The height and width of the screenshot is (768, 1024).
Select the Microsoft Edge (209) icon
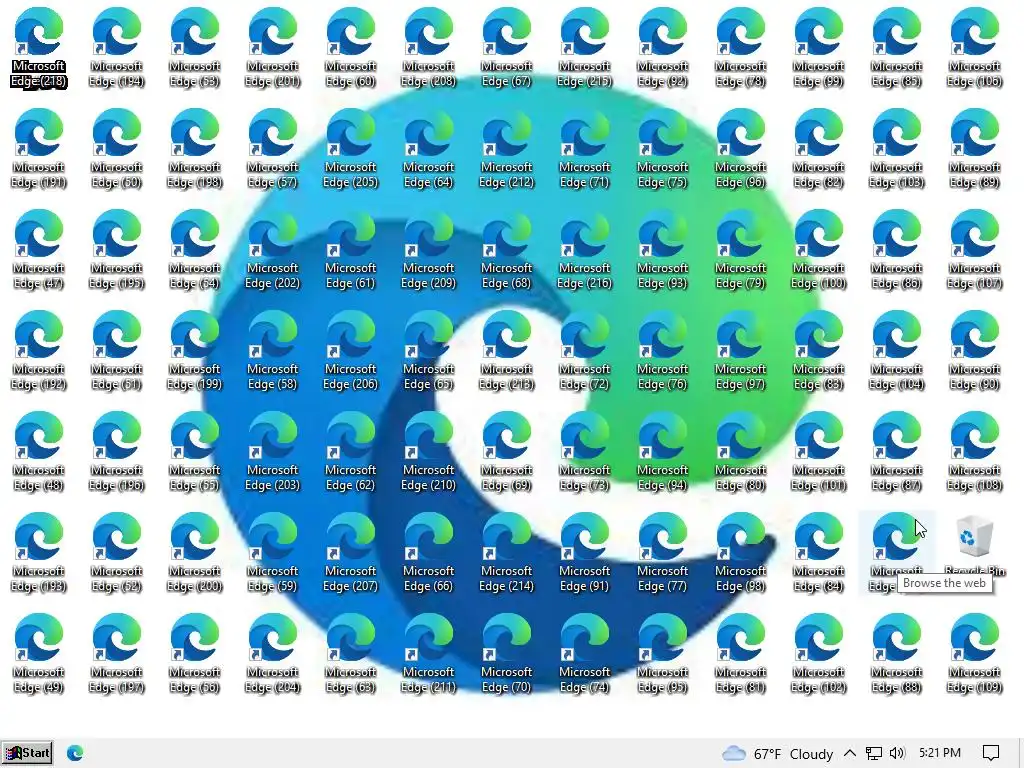[x=428, y=249]
